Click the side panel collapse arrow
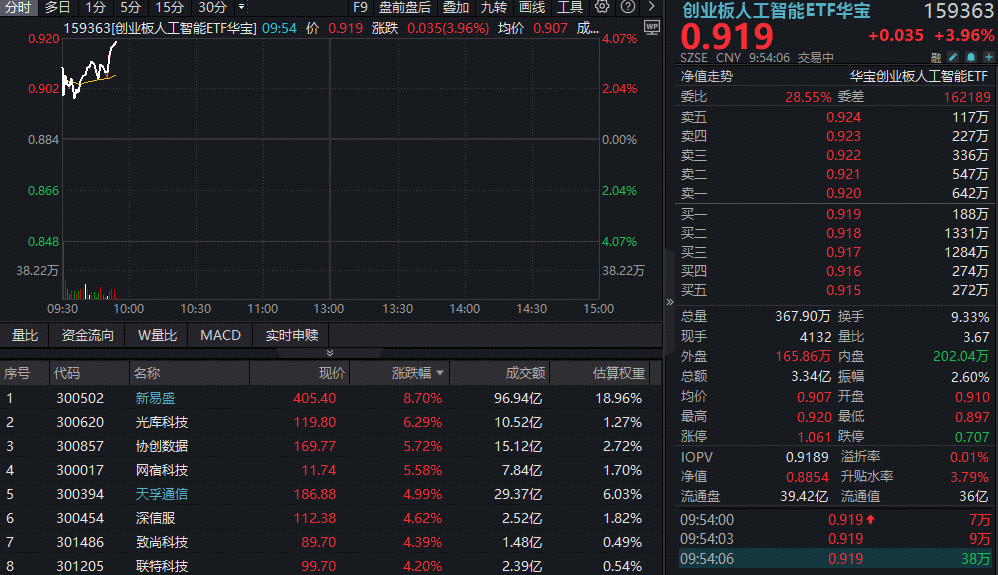The width and height of the screenshot is (998, 575). (669, 301)
